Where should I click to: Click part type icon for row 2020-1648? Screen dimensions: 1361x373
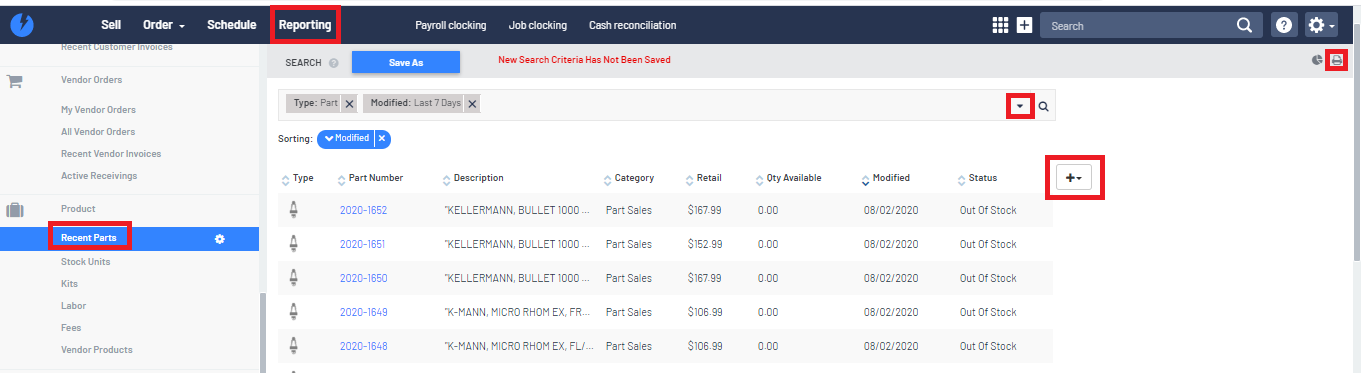point(294,346)
